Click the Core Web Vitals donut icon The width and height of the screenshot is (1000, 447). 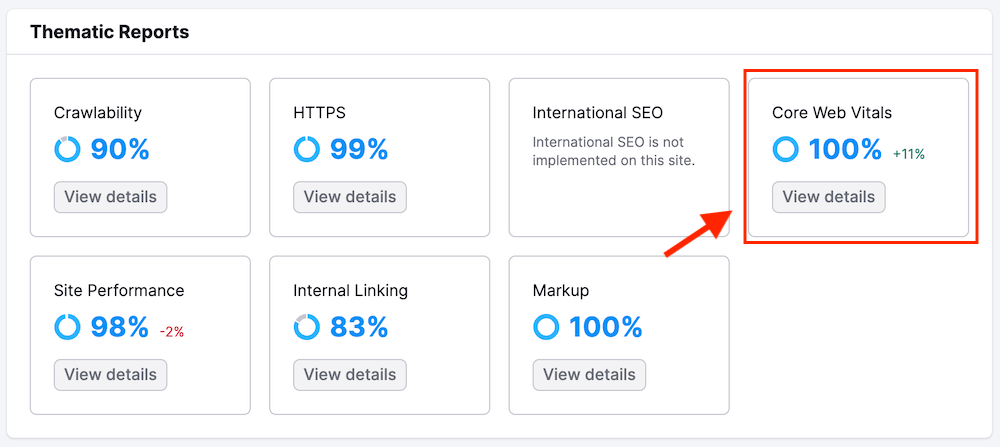(786, 150)
